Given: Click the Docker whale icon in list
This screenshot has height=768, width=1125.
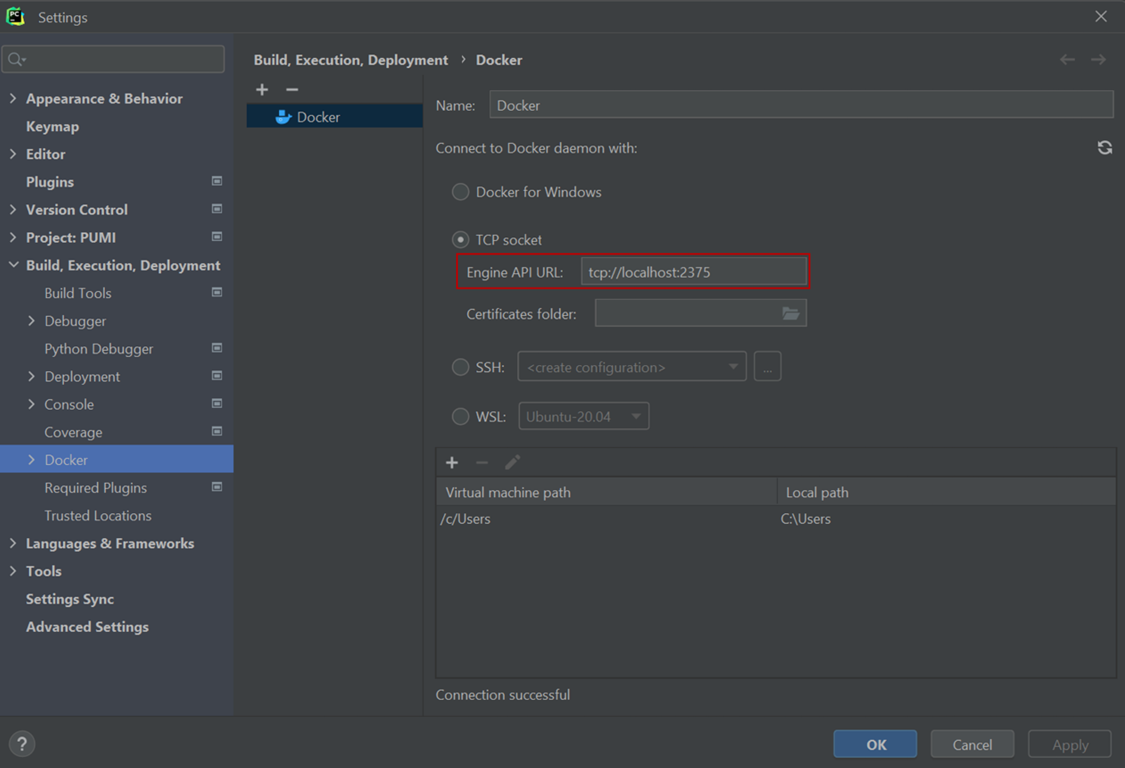Looking at the screenshot, I should coord(283,117).
